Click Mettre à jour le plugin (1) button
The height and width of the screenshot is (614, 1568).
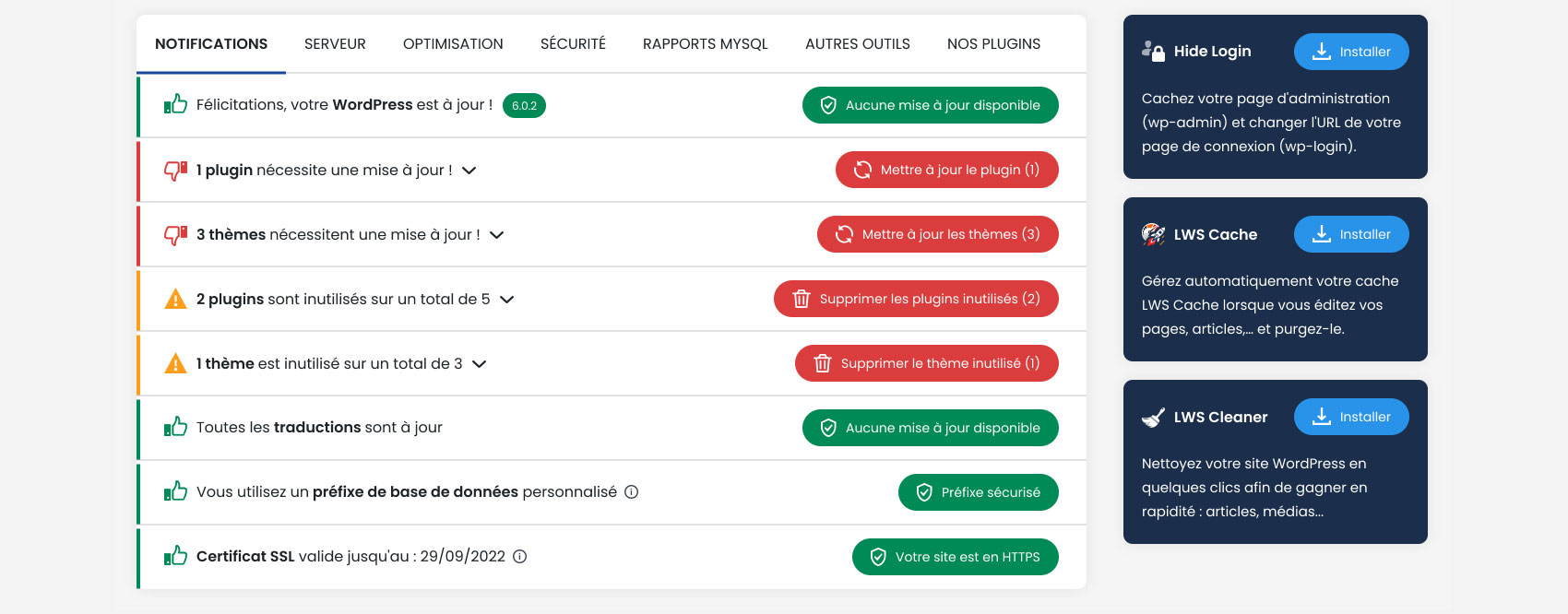pyautogui.click(x=947, y=170)
